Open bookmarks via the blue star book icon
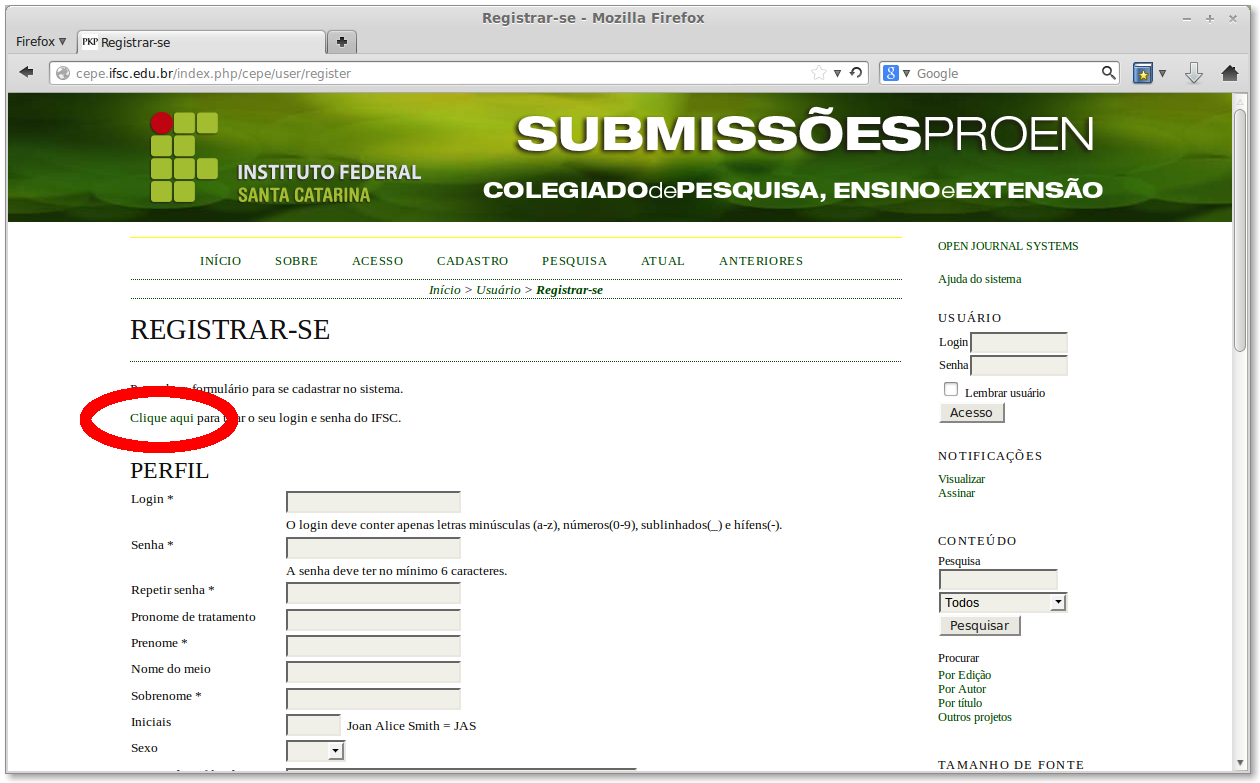Screen dimensions: 1260x783 point(1142,72)
